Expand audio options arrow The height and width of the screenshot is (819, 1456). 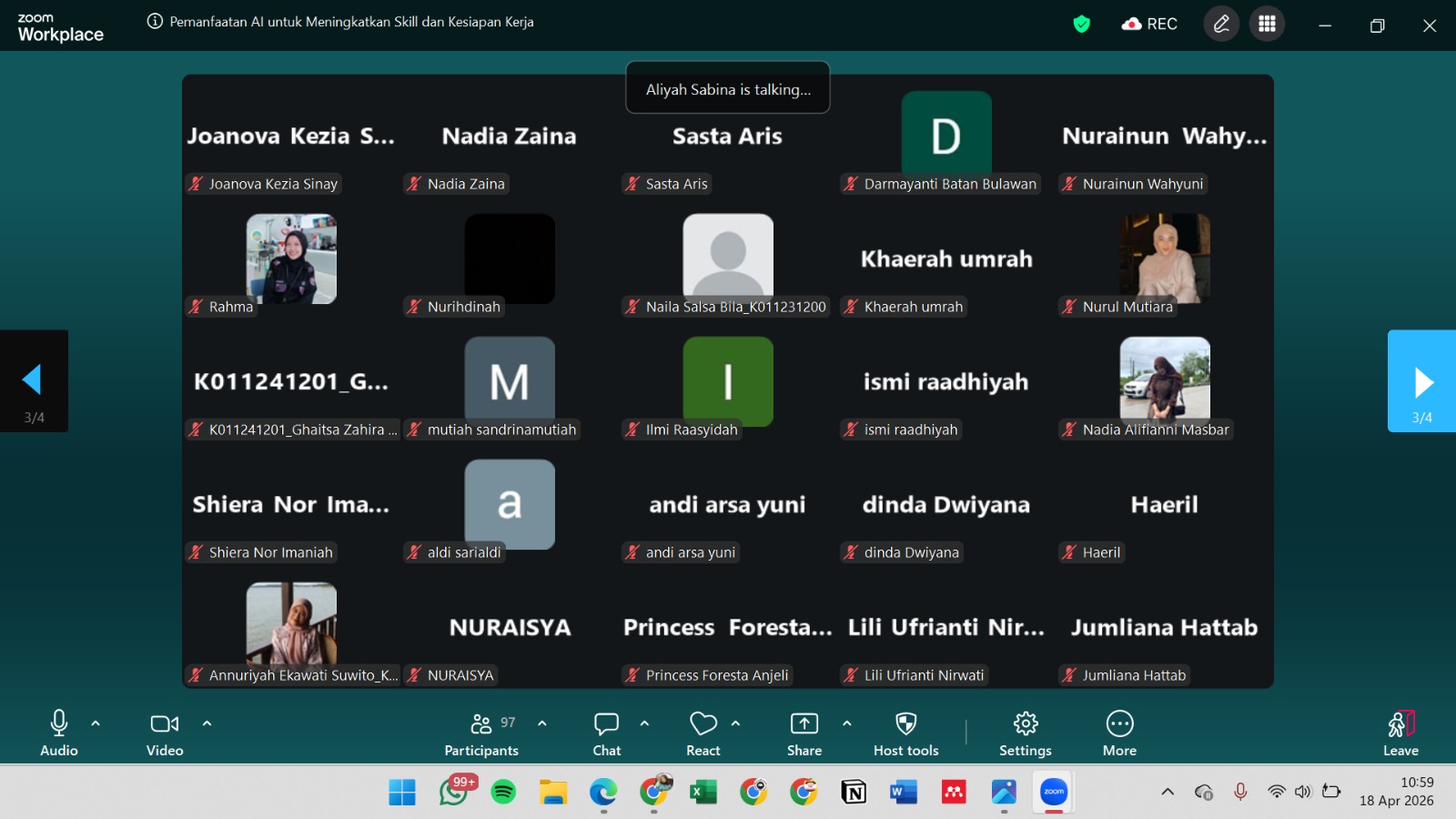96,723
